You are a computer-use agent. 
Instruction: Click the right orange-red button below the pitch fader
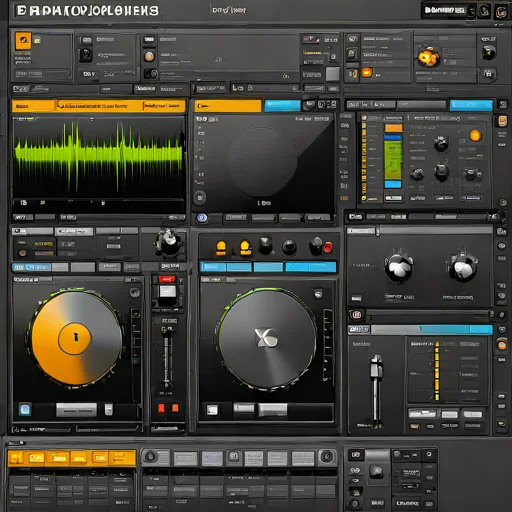pos(175,408)
